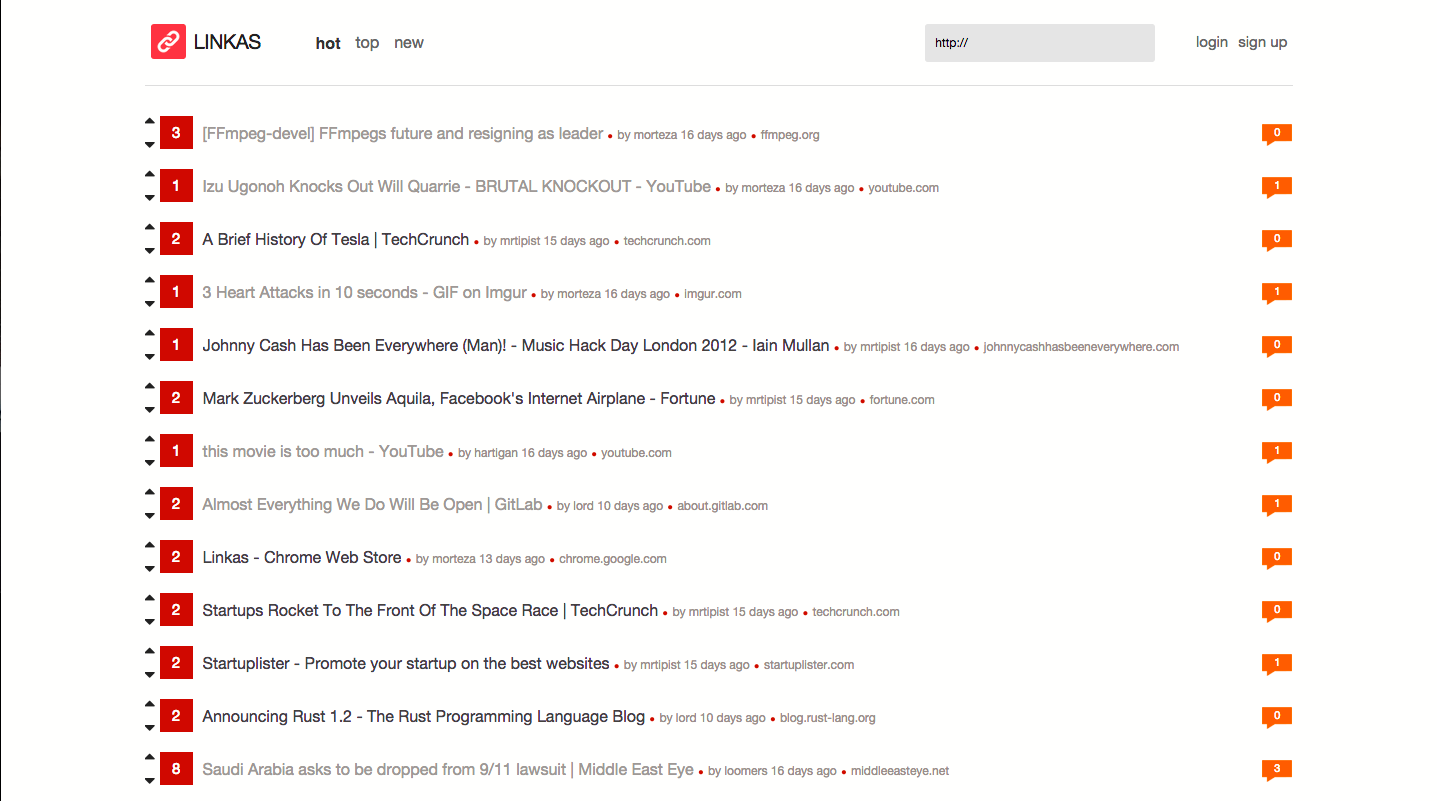The height and width of the screenshot is (801, 1437).
Task: Upvote Announcing Rust 1.2 post
Action: point(150,704)
